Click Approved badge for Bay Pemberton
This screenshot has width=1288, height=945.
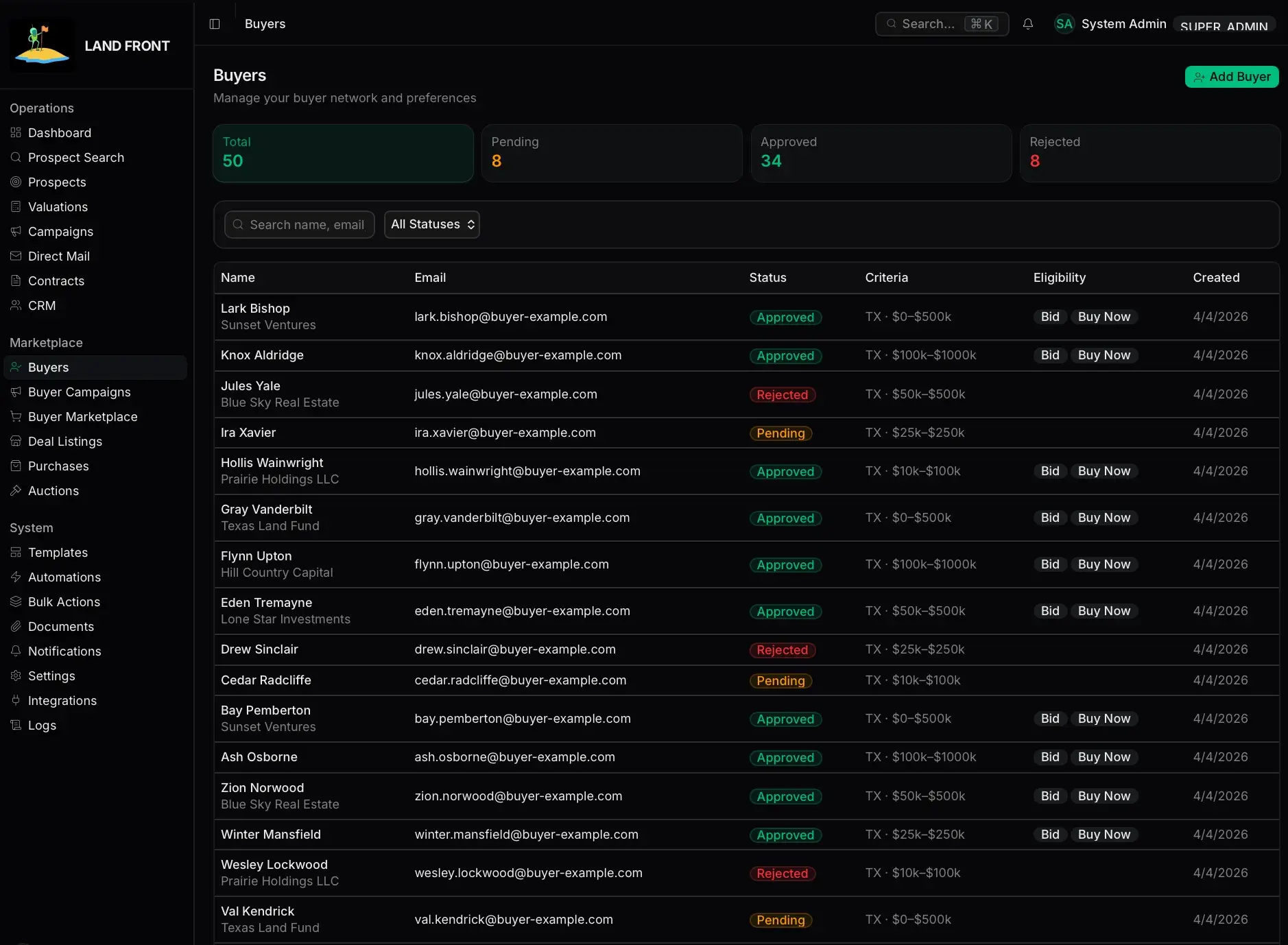785,719
